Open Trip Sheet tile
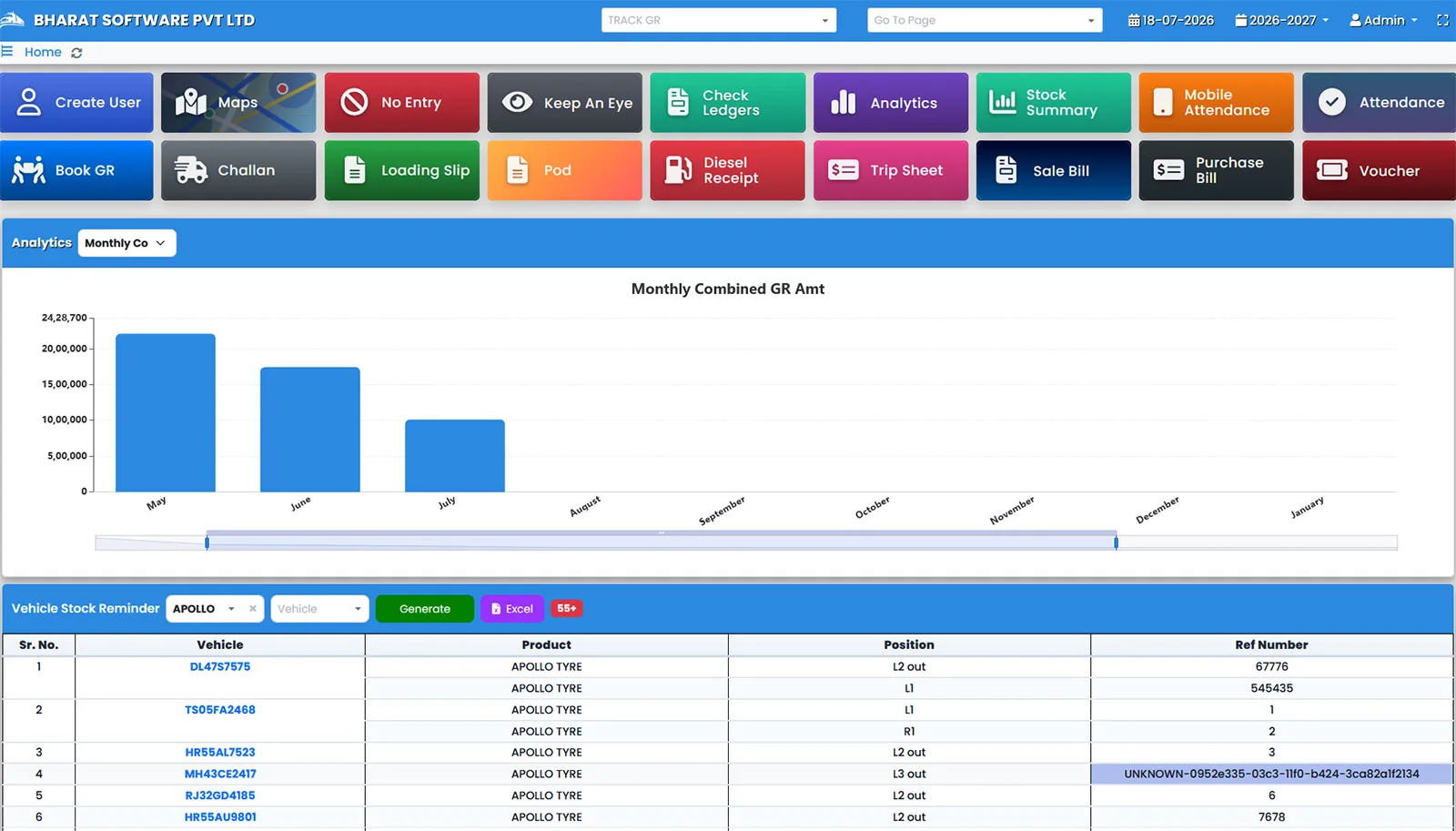The width and height of the screenshot is (1456, 831). click(890, 170)
